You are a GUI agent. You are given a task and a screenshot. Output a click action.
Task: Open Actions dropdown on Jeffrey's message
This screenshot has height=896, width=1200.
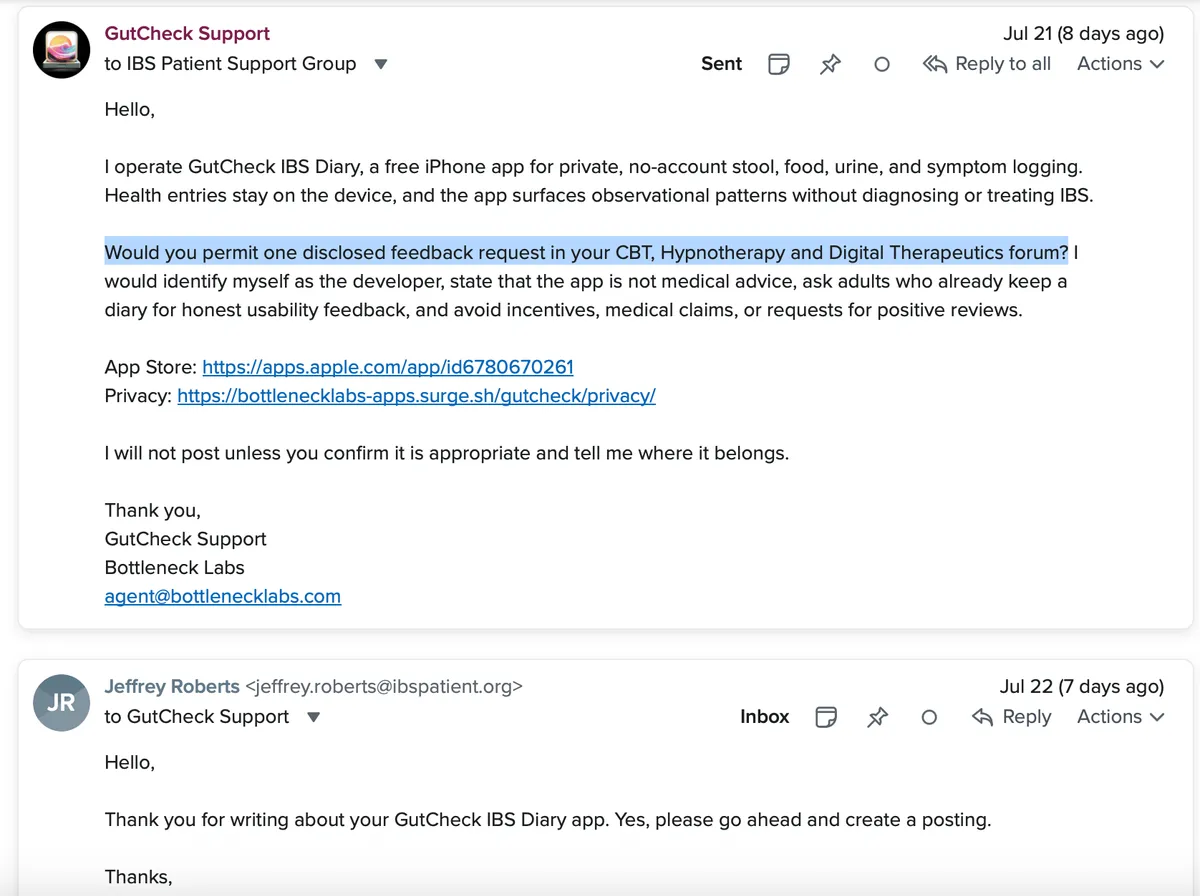[x=1120, y=717]
